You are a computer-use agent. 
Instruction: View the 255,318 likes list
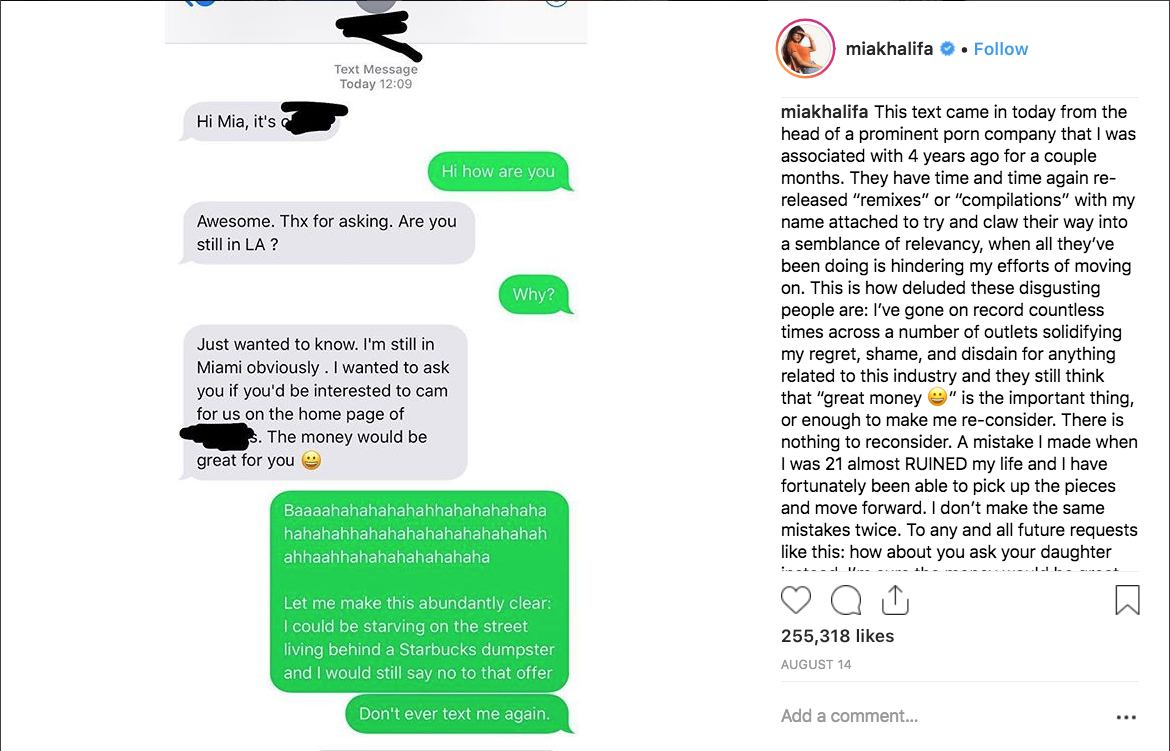(837, 636)
